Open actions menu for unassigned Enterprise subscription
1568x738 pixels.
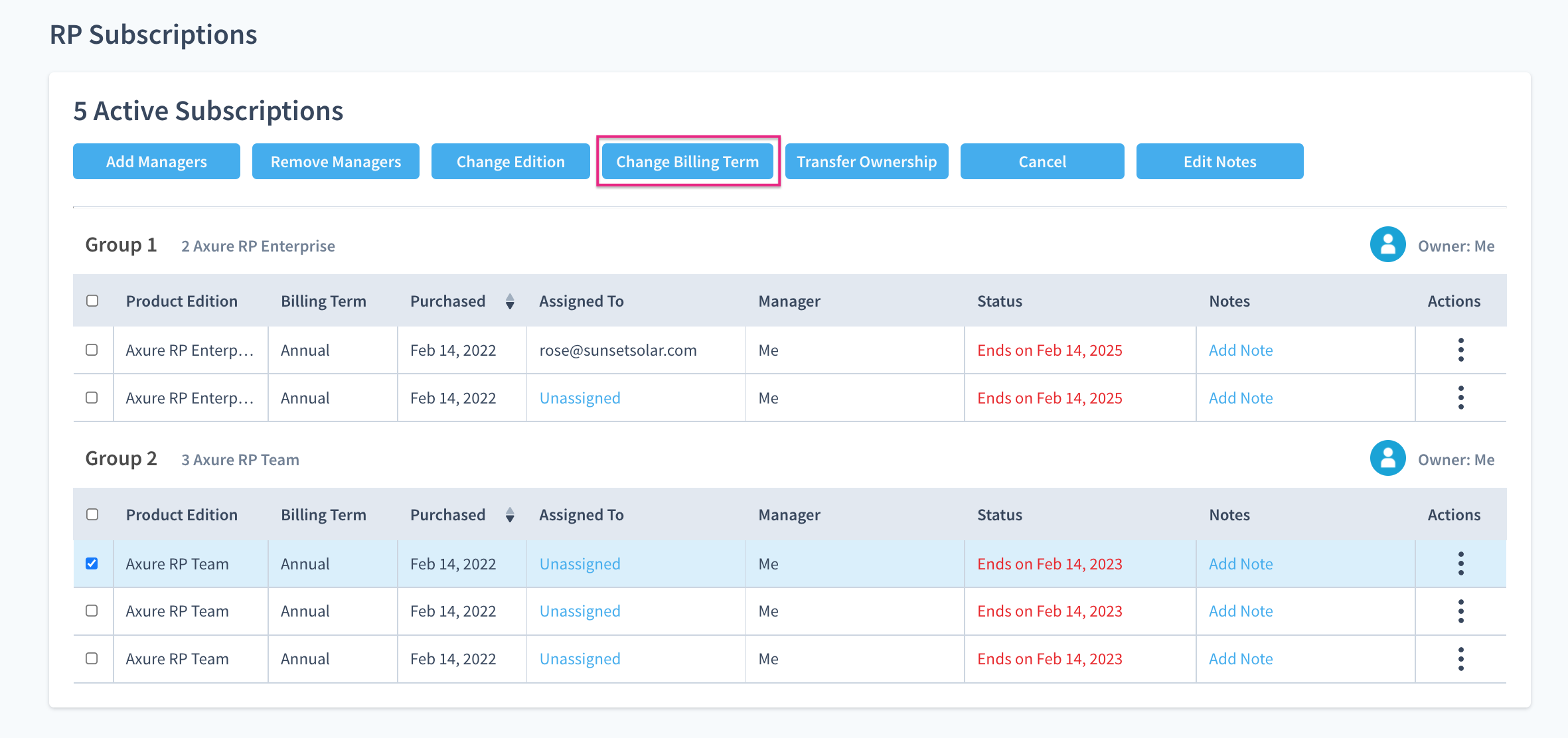click(x=1460, y=398)
